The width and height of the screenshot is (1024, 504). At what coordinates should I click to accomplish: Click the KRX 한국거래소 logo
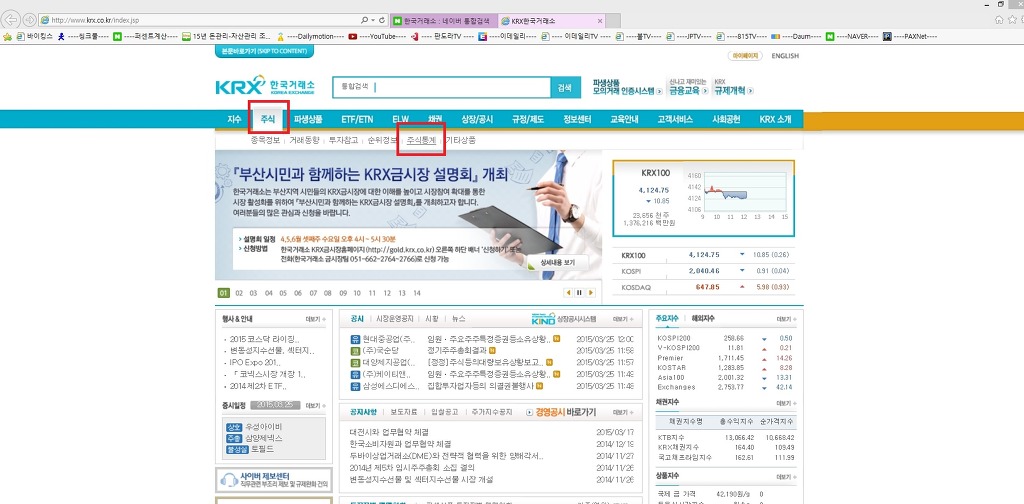coord(265,87)
